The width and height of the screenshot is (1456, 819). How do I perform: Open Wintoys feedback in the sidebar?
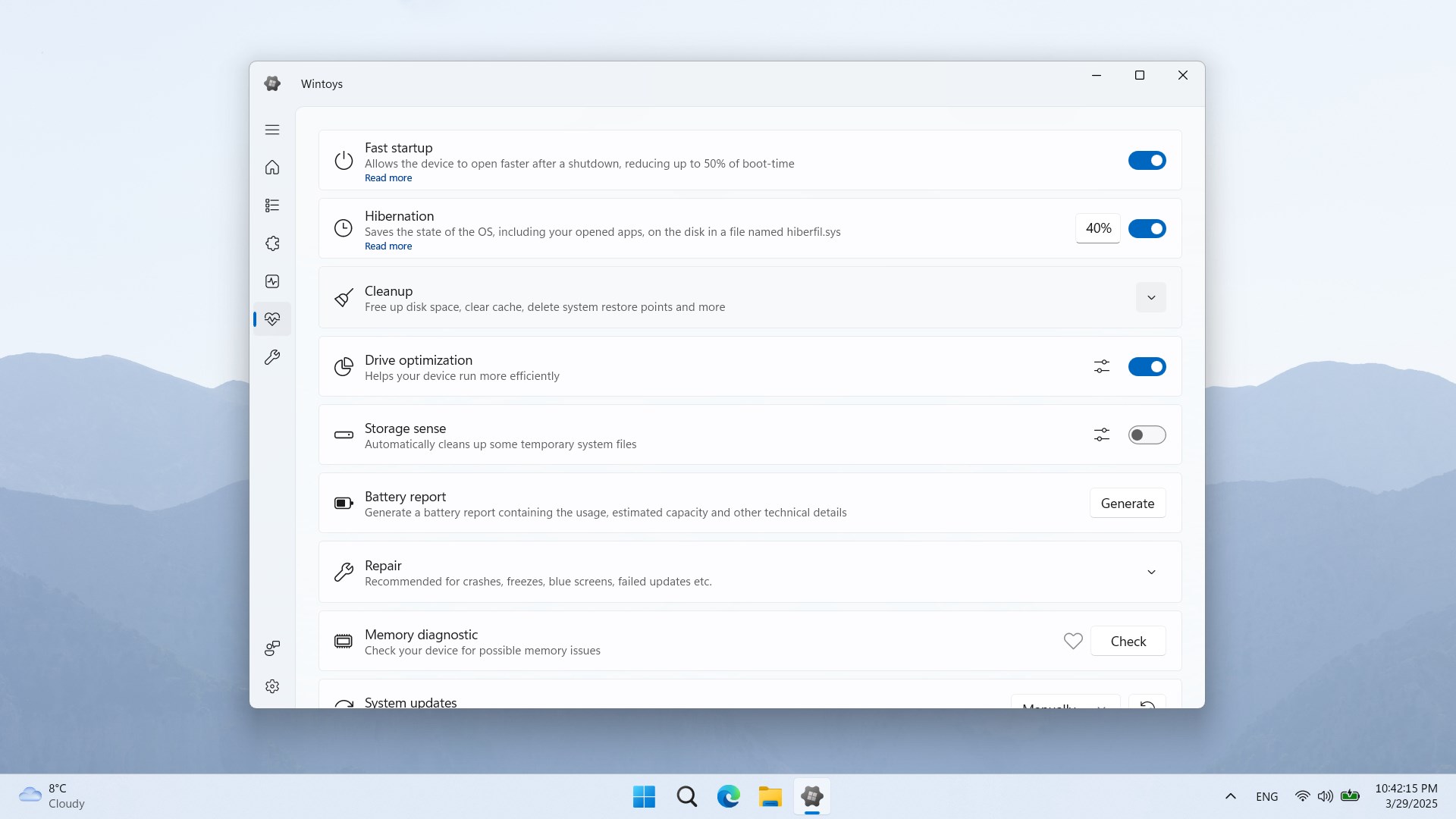[x=272, y=648]
